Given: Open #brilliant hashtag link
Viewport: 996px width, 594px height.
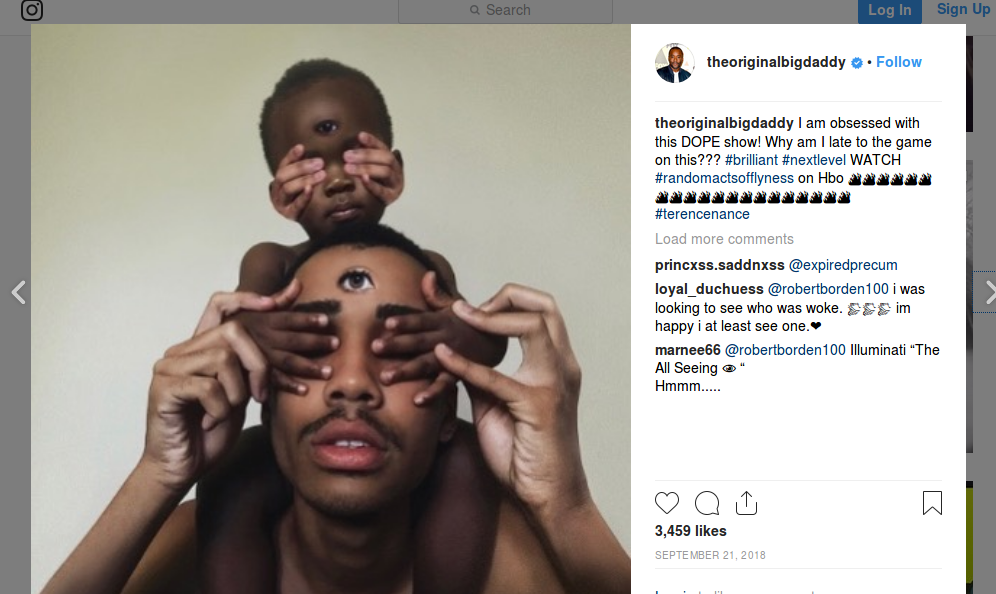Looking at the screenshot, I should click(751, 159).
